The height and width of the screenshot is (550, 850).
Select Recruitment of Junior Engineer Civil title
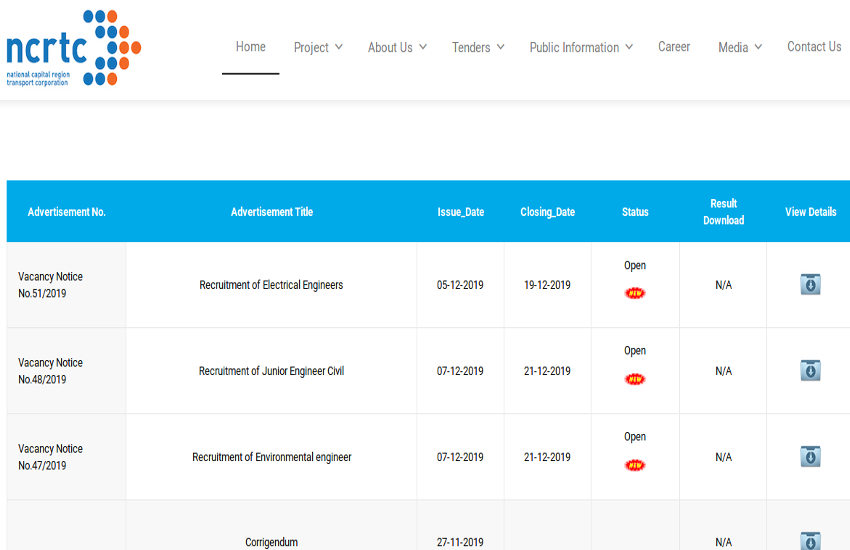[x=271, y=371]
